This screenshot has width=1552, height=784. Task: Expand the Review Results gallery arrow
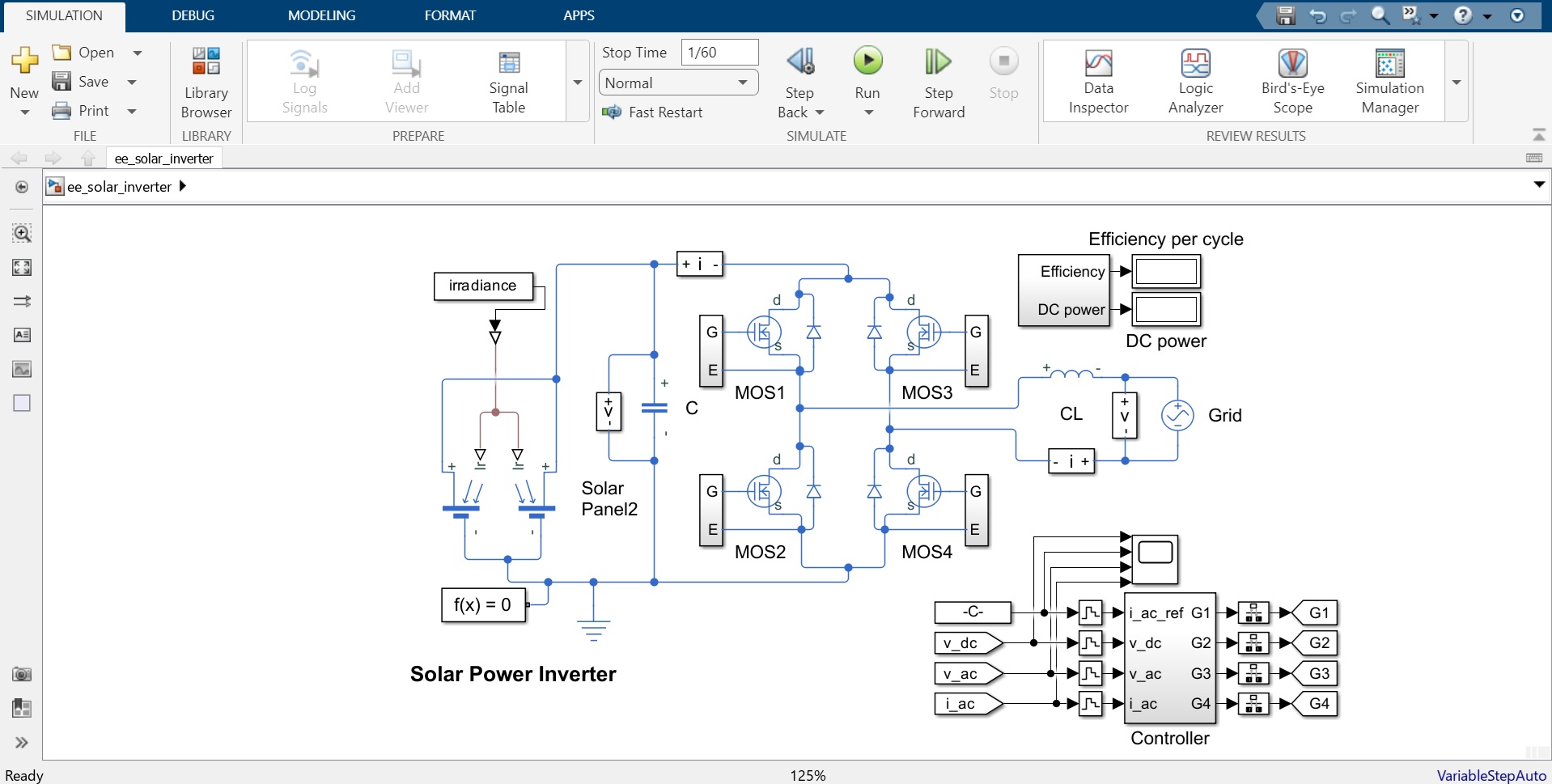pos(1456,83)
